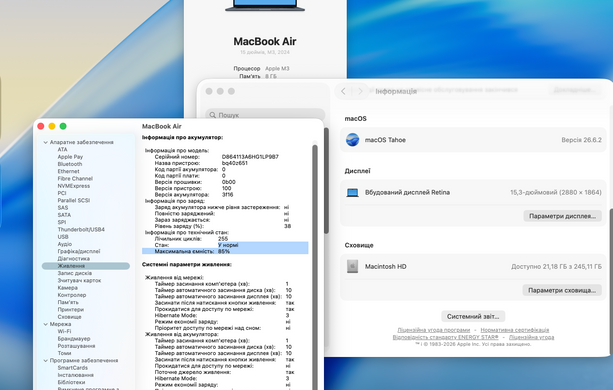
Task: Select Parallel SCSI in the sidebar
Action: (73, 200)
